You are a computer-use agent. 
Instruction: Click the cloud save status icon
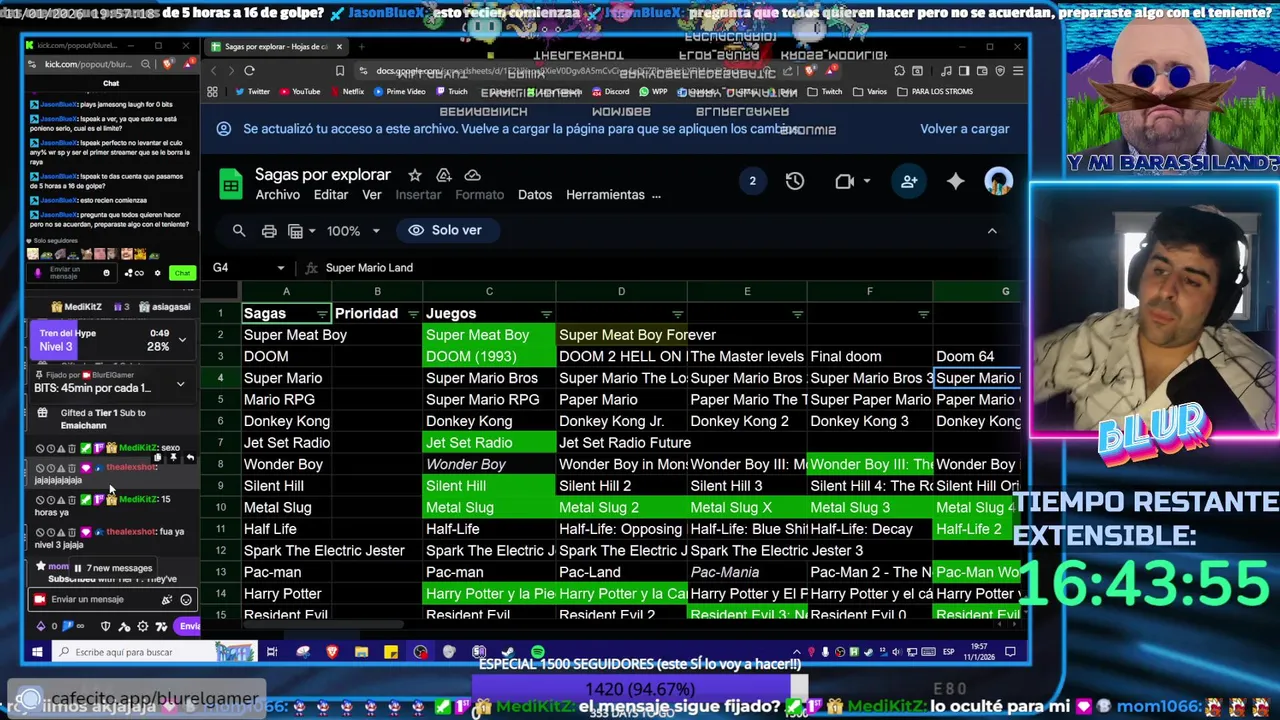point(473,175)
